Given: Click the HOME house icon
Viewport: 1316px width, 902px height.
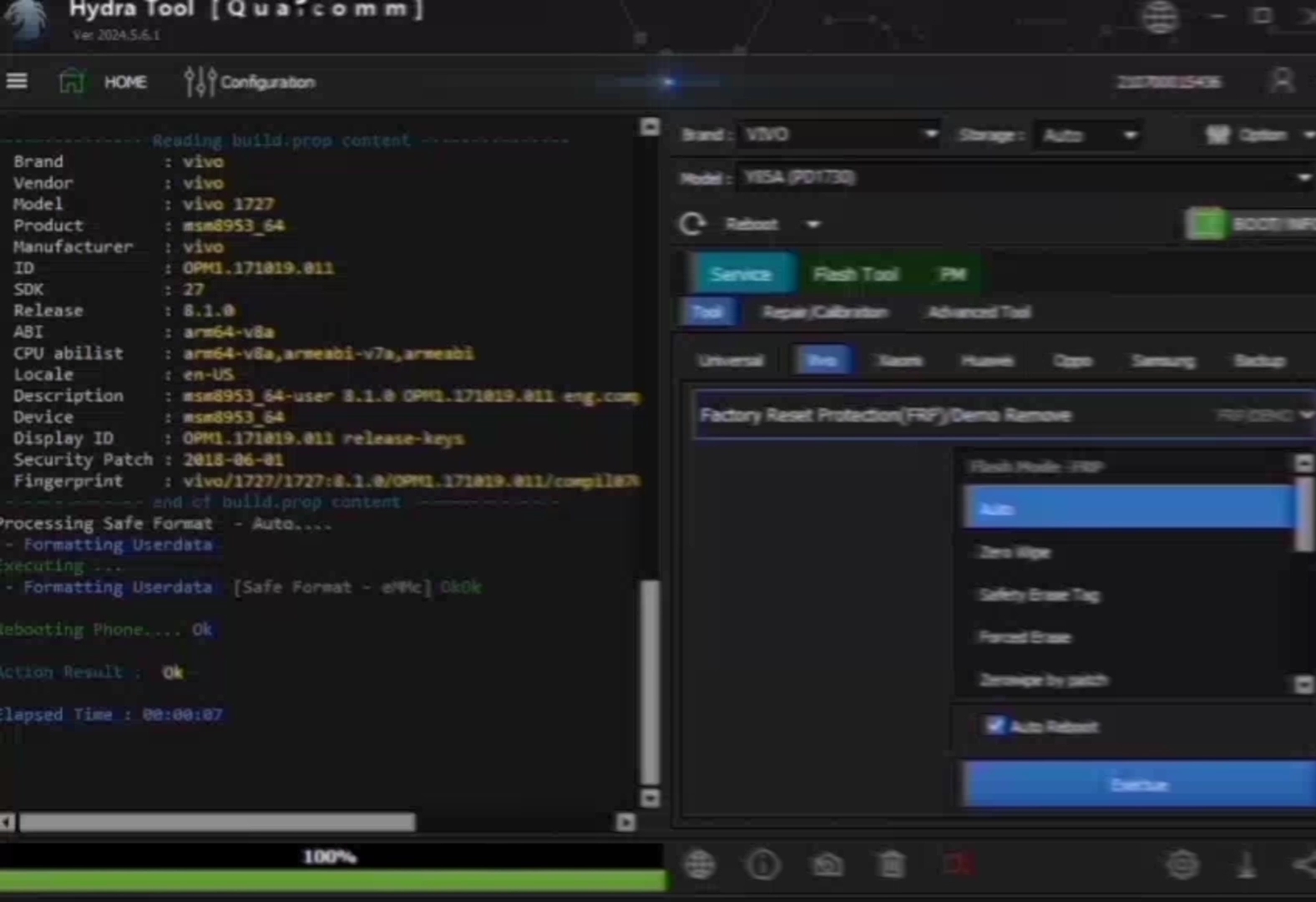Looking at the screenshot, I should 72,81.
